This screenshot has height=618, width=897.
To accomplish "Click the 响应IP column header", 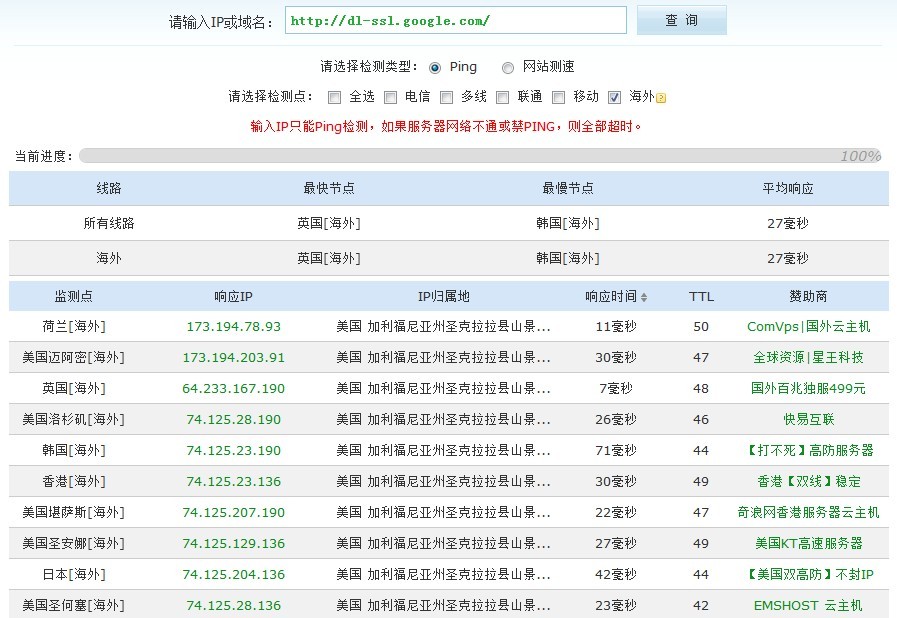I will click(233, 296).
